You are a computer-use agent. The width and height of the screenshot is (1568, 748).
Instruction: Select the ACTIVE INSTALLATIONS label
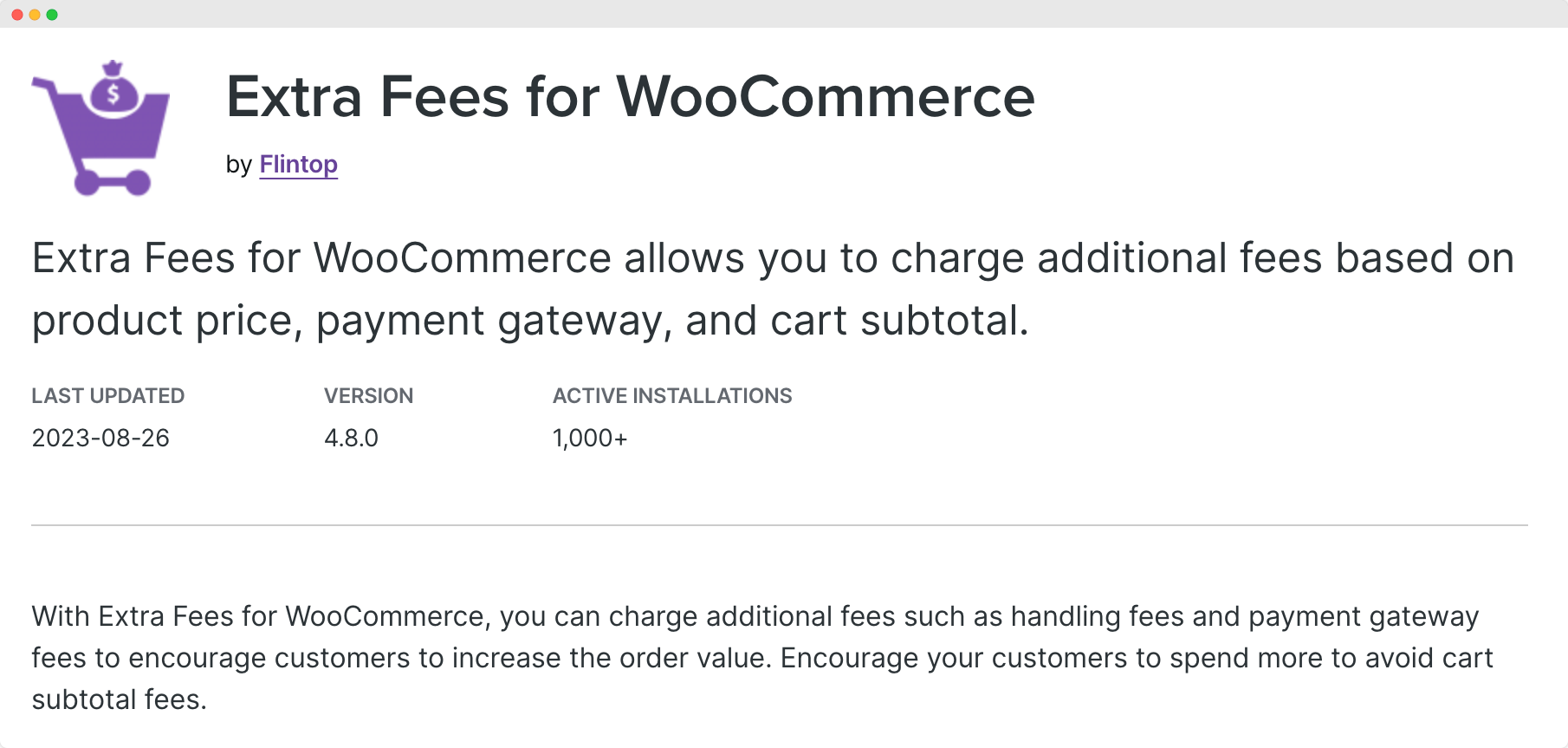point(672,395)
